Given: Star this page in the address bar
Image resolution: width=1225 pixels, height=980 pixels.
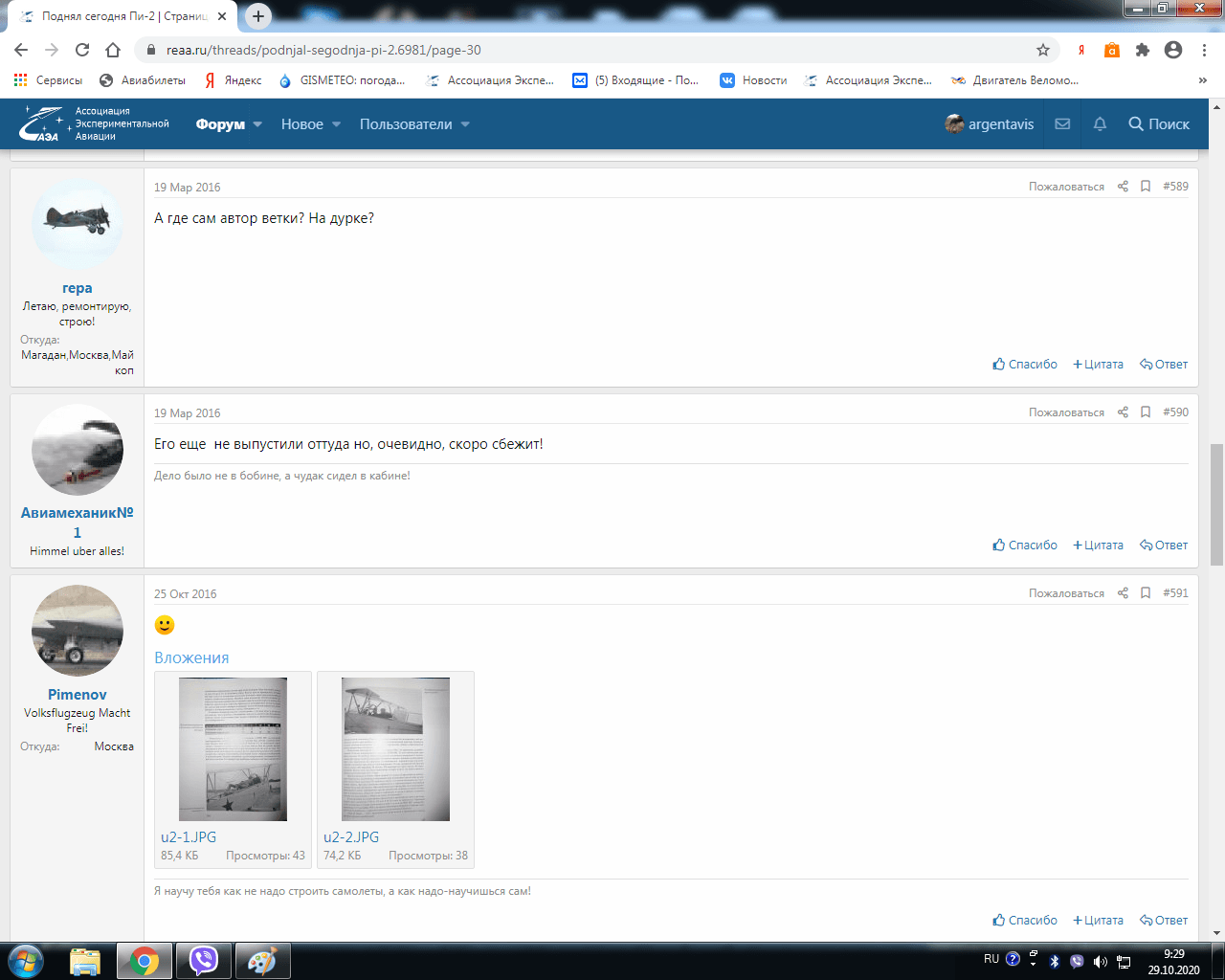Looking at the screenshot, I should (x=1043, y=50).
